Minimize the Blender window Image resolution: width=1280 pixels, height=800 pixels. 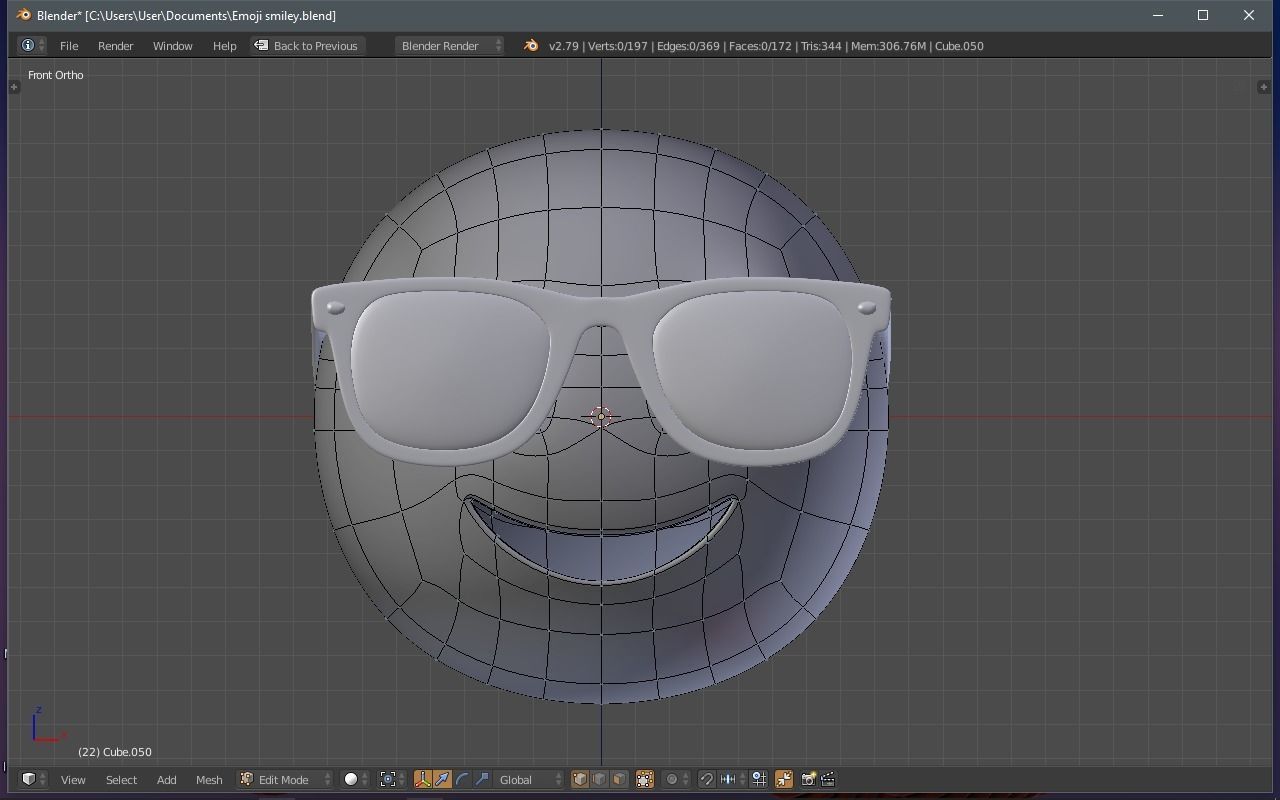pyautogui.click(x=1158, y=15)
